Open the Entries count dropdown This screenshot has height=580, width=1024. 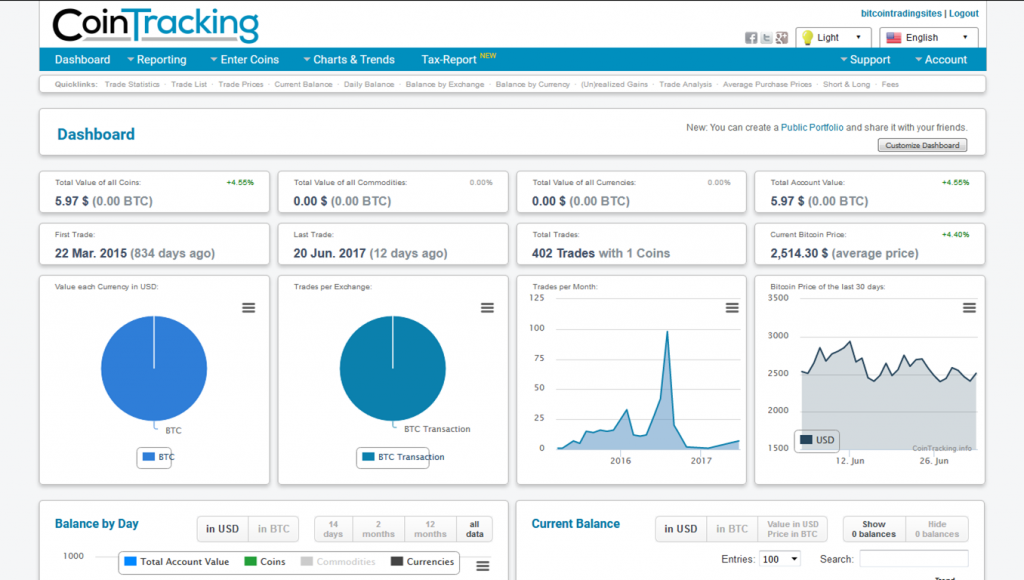780,559
